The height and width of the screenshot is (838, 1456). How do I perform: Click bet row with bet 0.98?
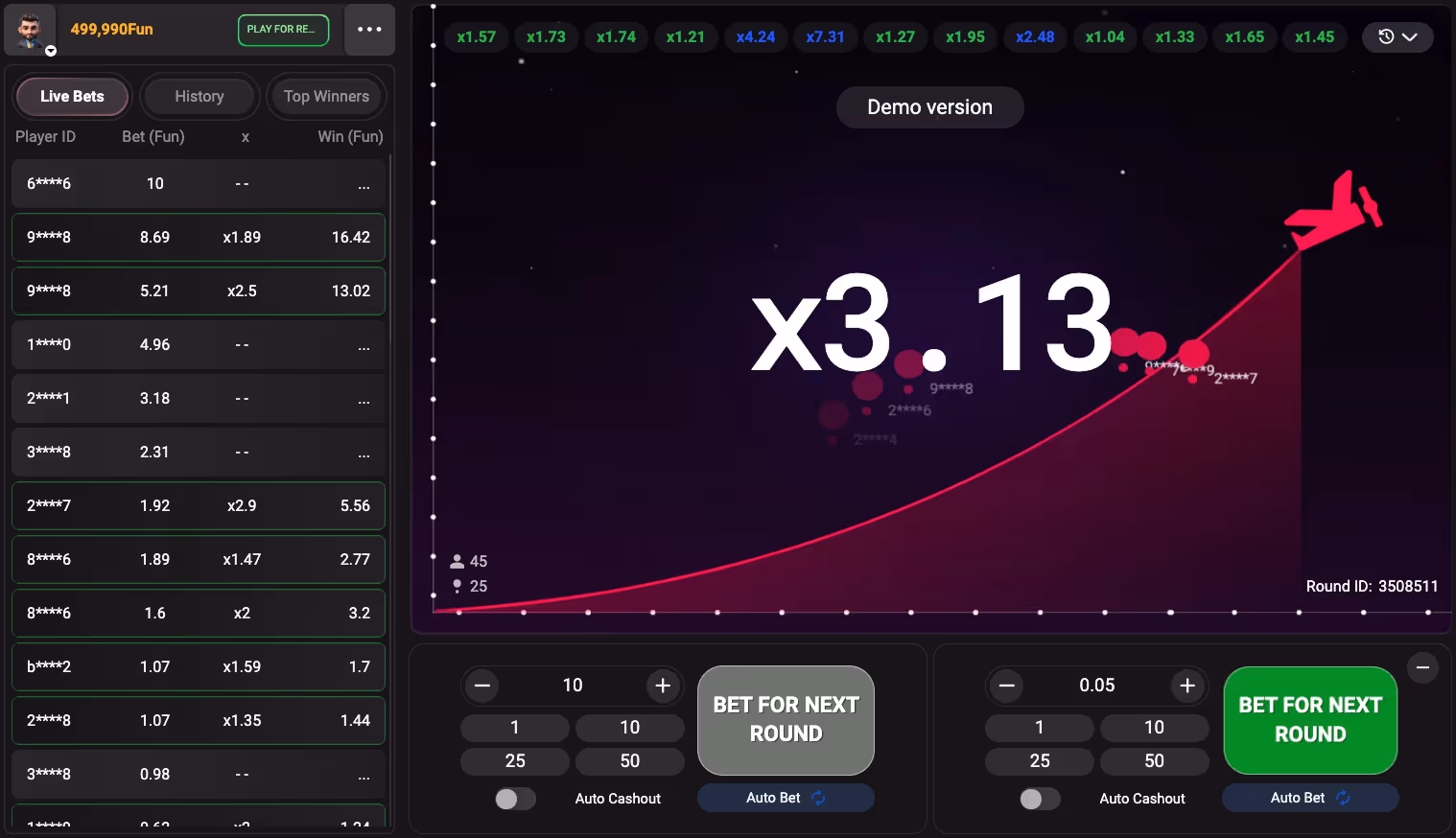pyautogui.click(x=199, y=775)
